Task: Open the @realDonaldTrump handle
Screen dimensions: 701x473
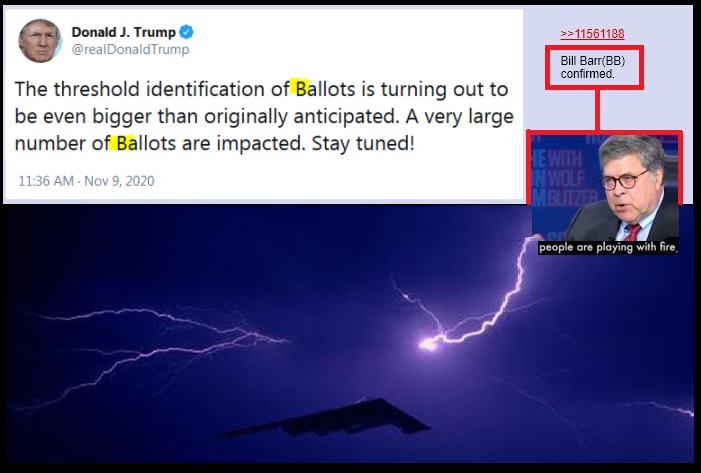Action: pos(131,49)
